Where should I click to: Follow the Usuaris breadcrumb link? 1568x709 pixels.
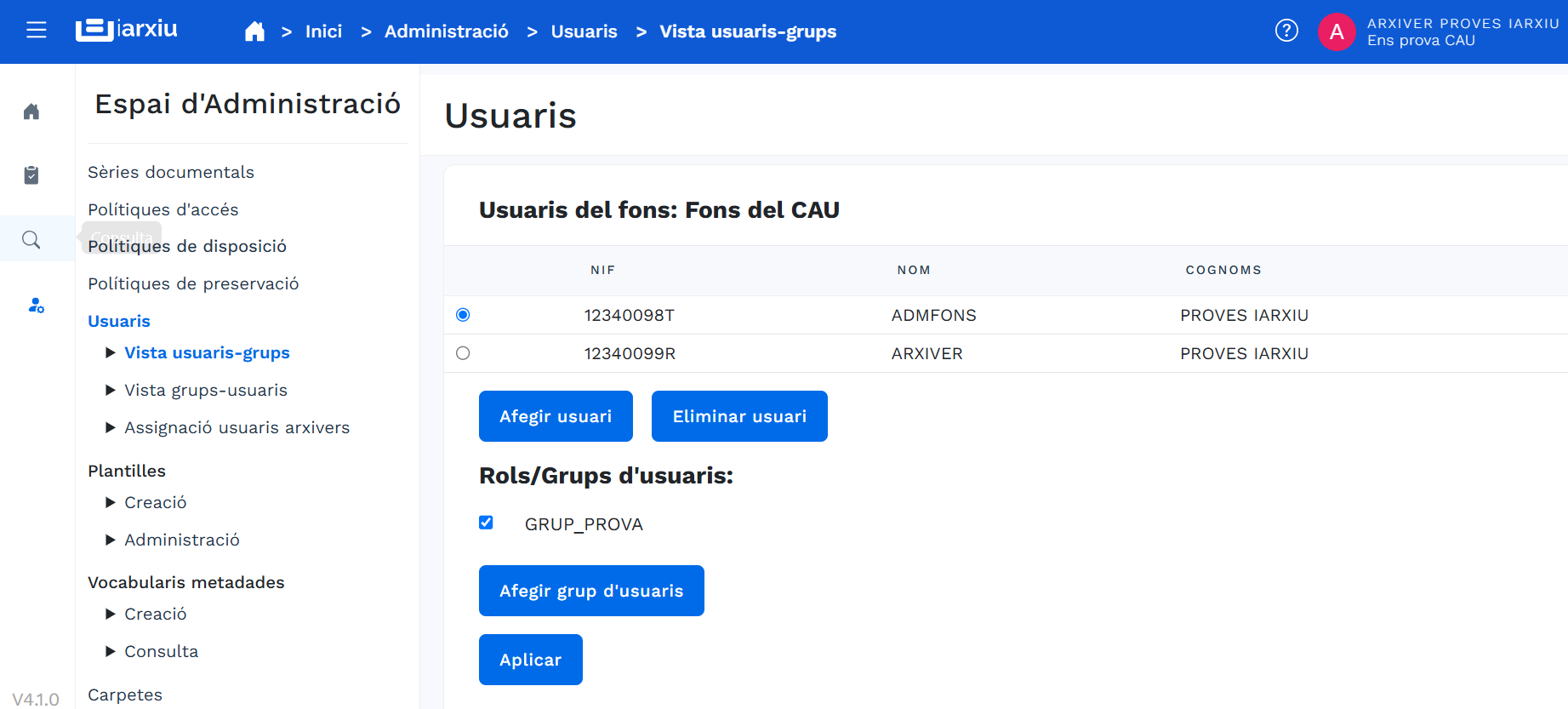click(584, 31)
